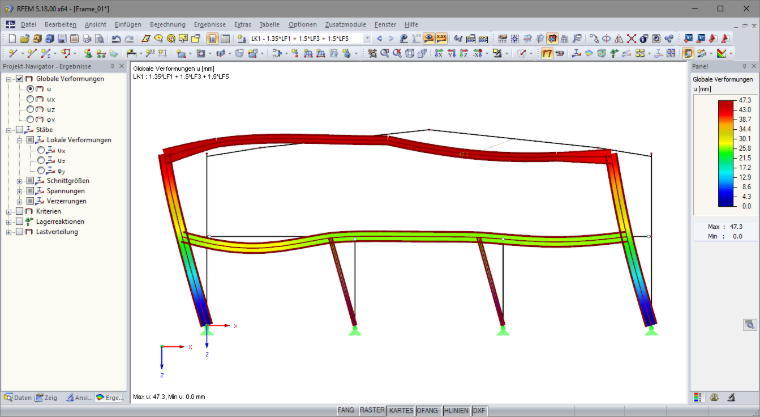Collapse the Lokale Verformungen node

point(19,140)
